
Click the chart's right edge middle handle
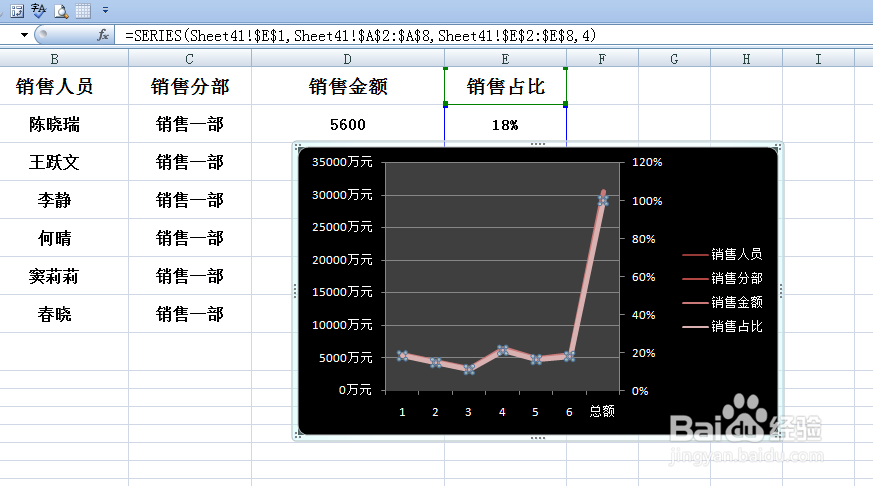point(781,291)
